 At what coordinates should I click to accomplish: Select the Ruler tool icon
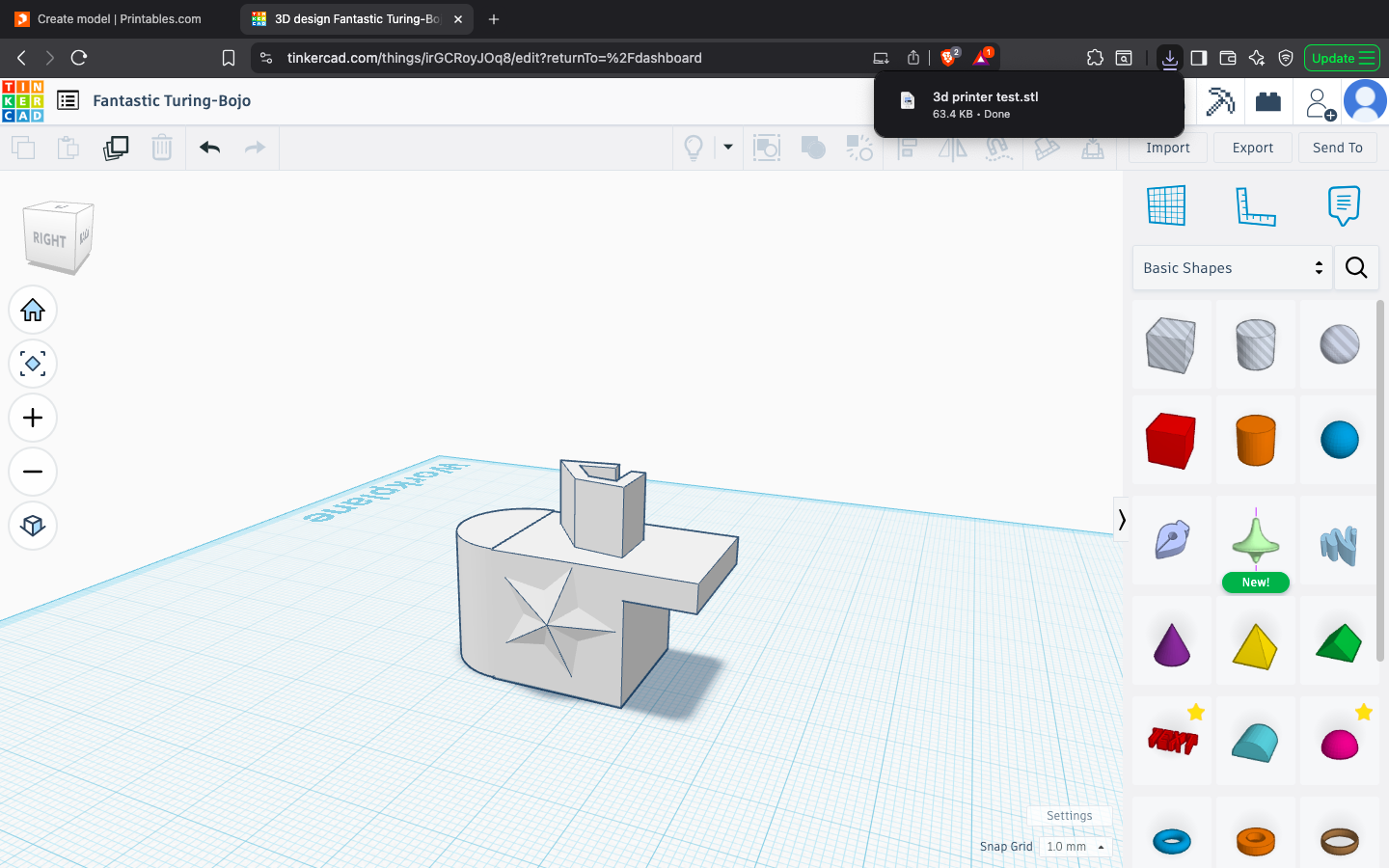(x=1255, y=206)
